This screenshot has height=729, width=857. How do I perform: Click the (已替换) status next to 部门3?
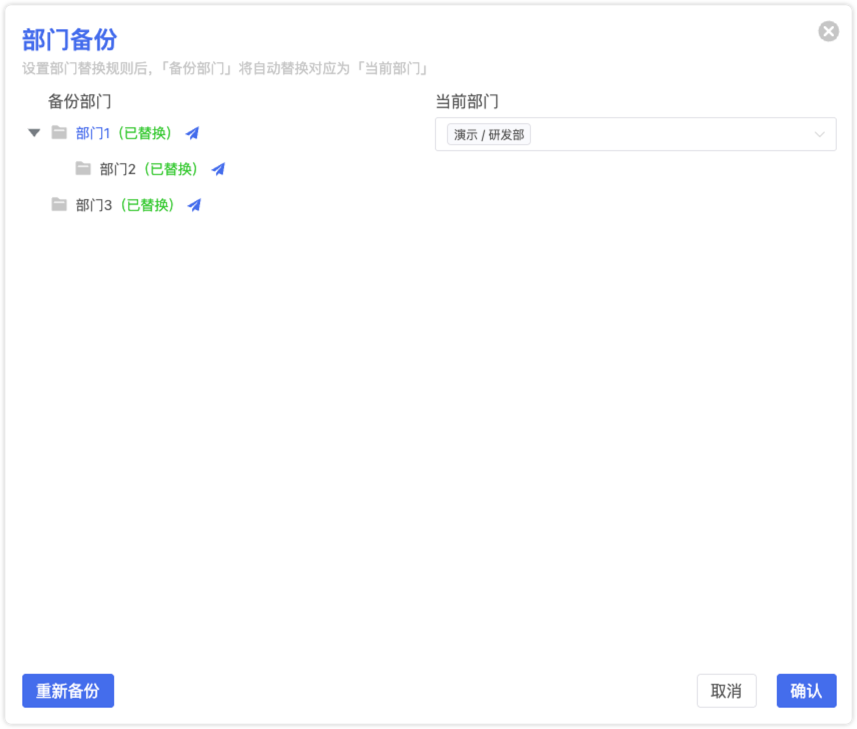click(147, 205)
